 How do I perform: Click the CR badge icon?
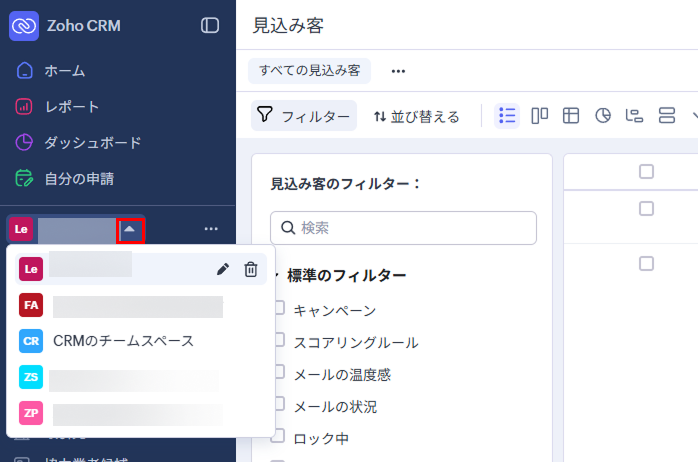pos(31,341)
